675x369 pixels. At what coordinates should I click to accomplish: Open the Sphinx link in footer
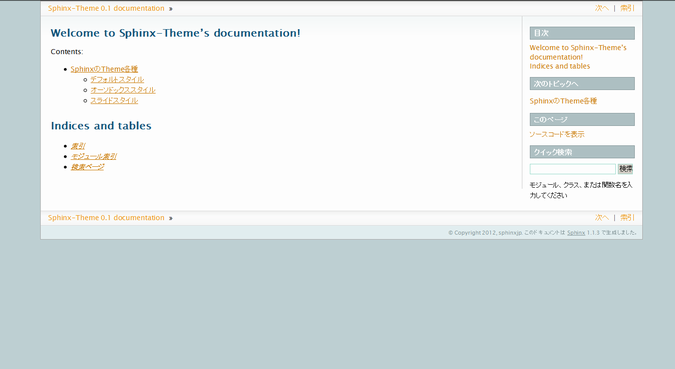point(576,233)
